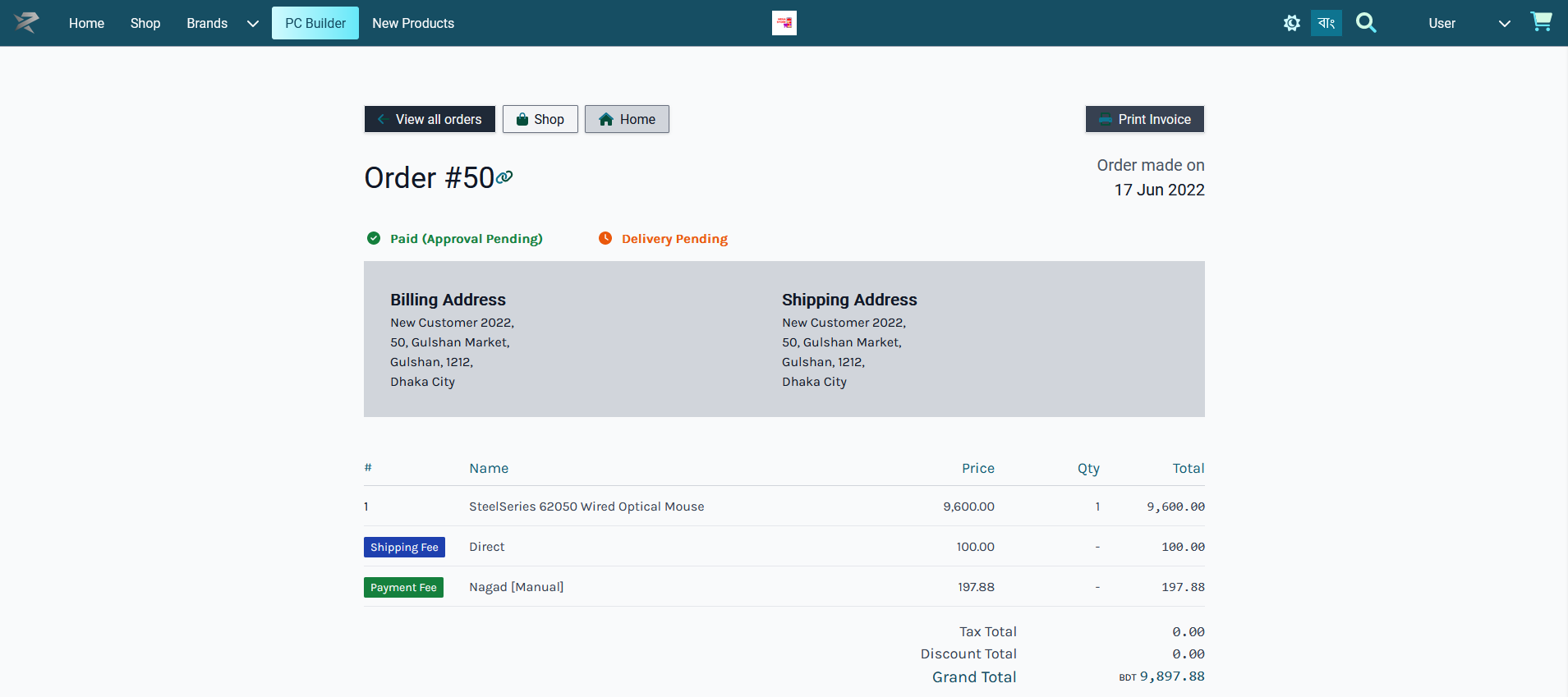This screenshot has width=1568, height=697.
Task: Click green check icon beside Paid status
Action: click(374, 238)
